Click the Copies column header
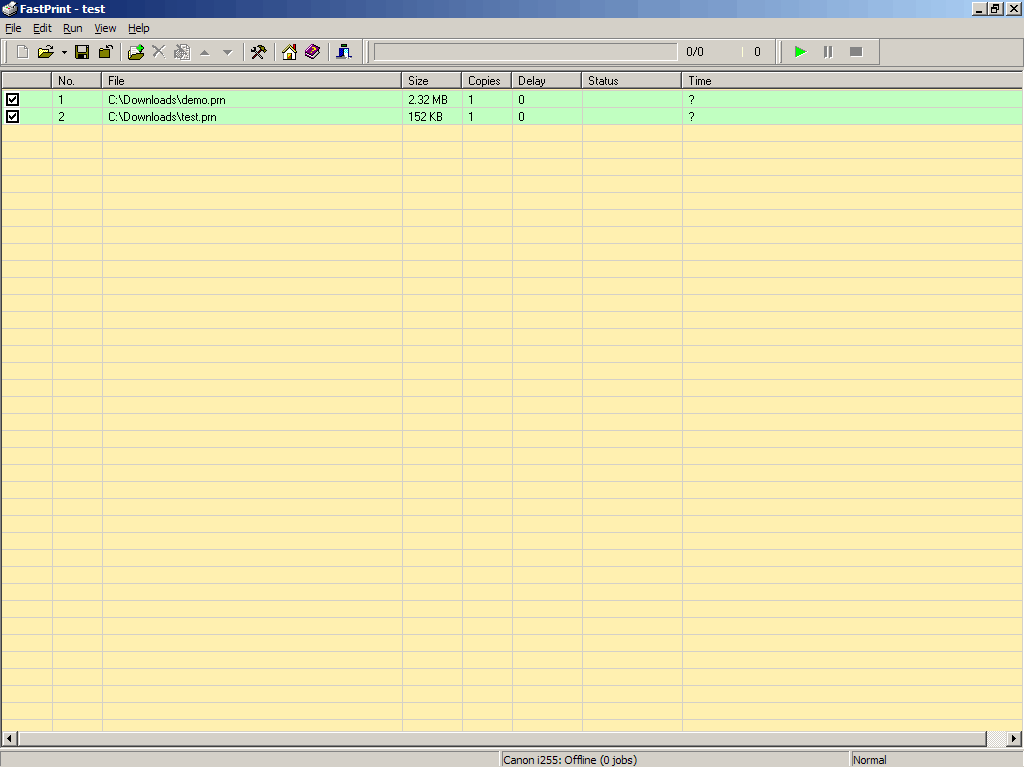Viewport: 1024px width, 768px height. coord(487,81)
